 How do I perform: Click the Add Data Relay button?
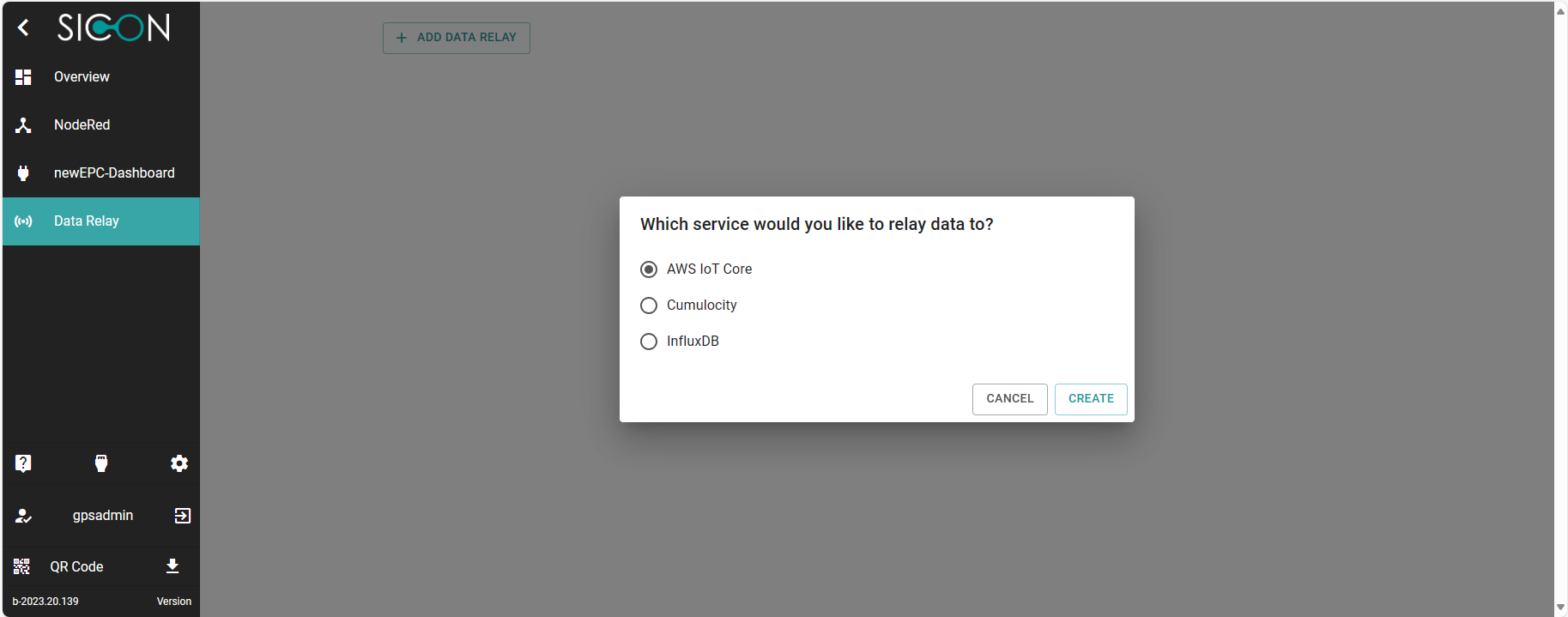pos(457,38)
